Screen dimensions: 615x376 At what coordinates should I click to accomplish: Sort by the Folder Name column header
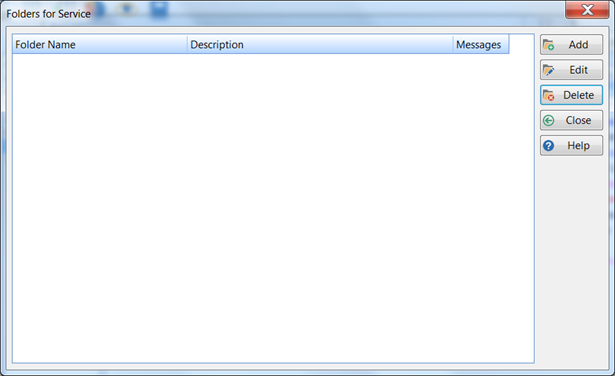click(x=100, y=45)
